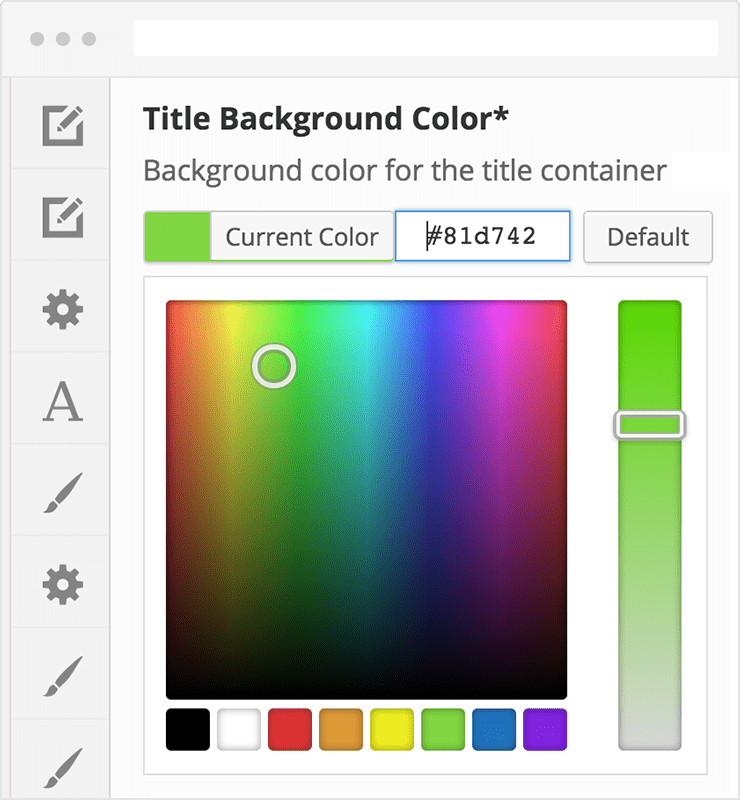740x800 pixels.
Task: Select the brush icon below the lower gear
Action: tap(63, 676)
